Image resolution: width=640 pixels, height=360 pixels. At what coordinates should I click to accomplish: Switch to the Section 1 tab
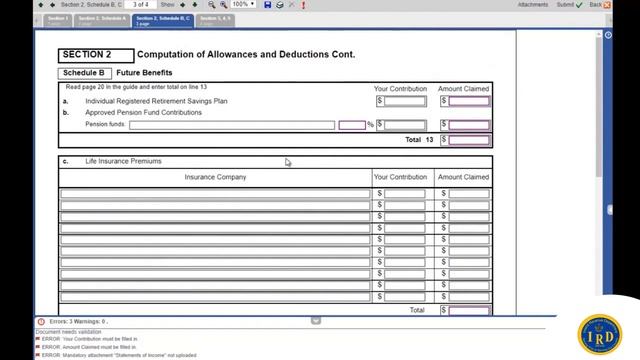point(58,20)
